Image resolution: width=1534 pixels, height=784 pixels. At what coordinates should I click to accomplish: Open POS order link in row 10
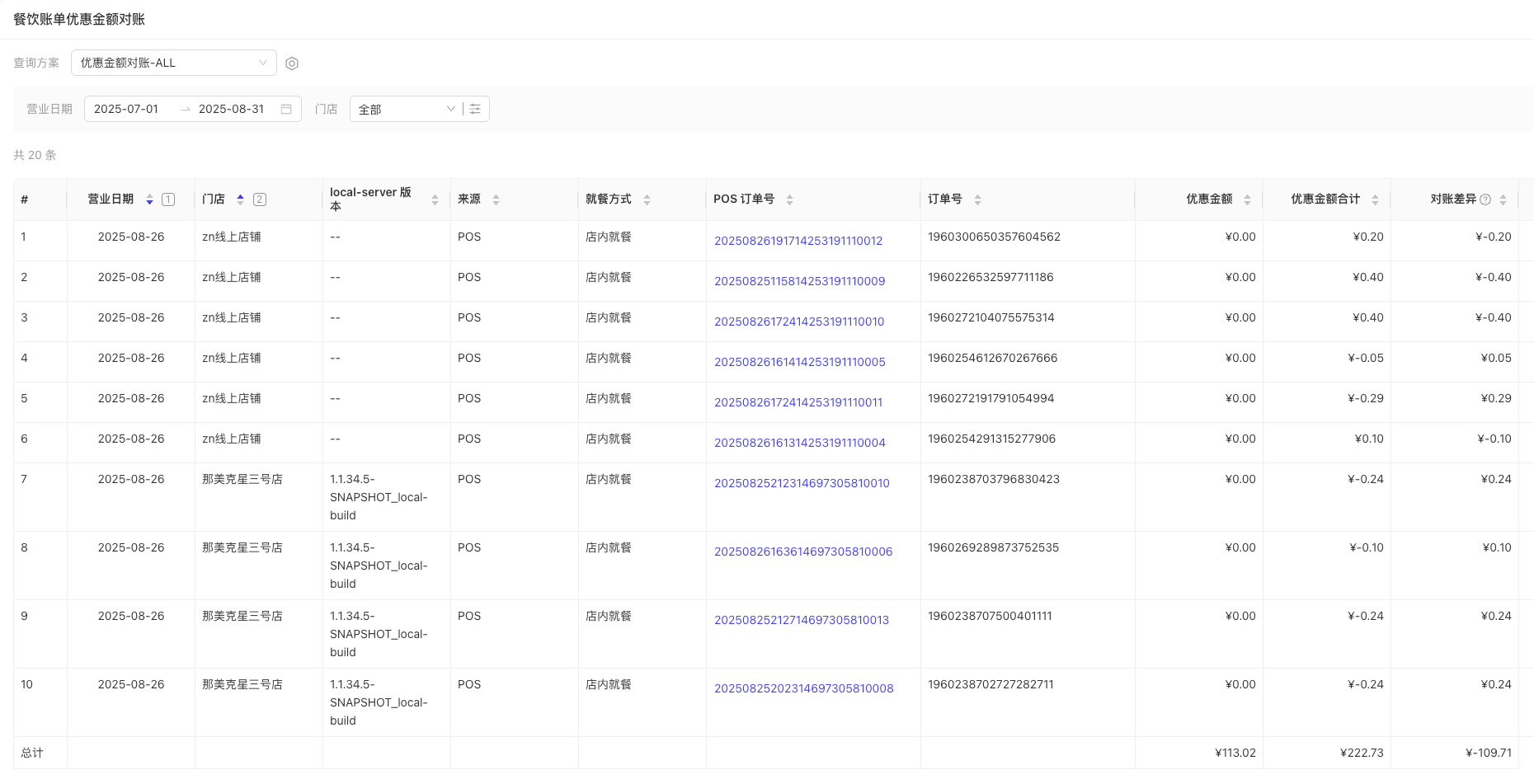tap(803, 688)
